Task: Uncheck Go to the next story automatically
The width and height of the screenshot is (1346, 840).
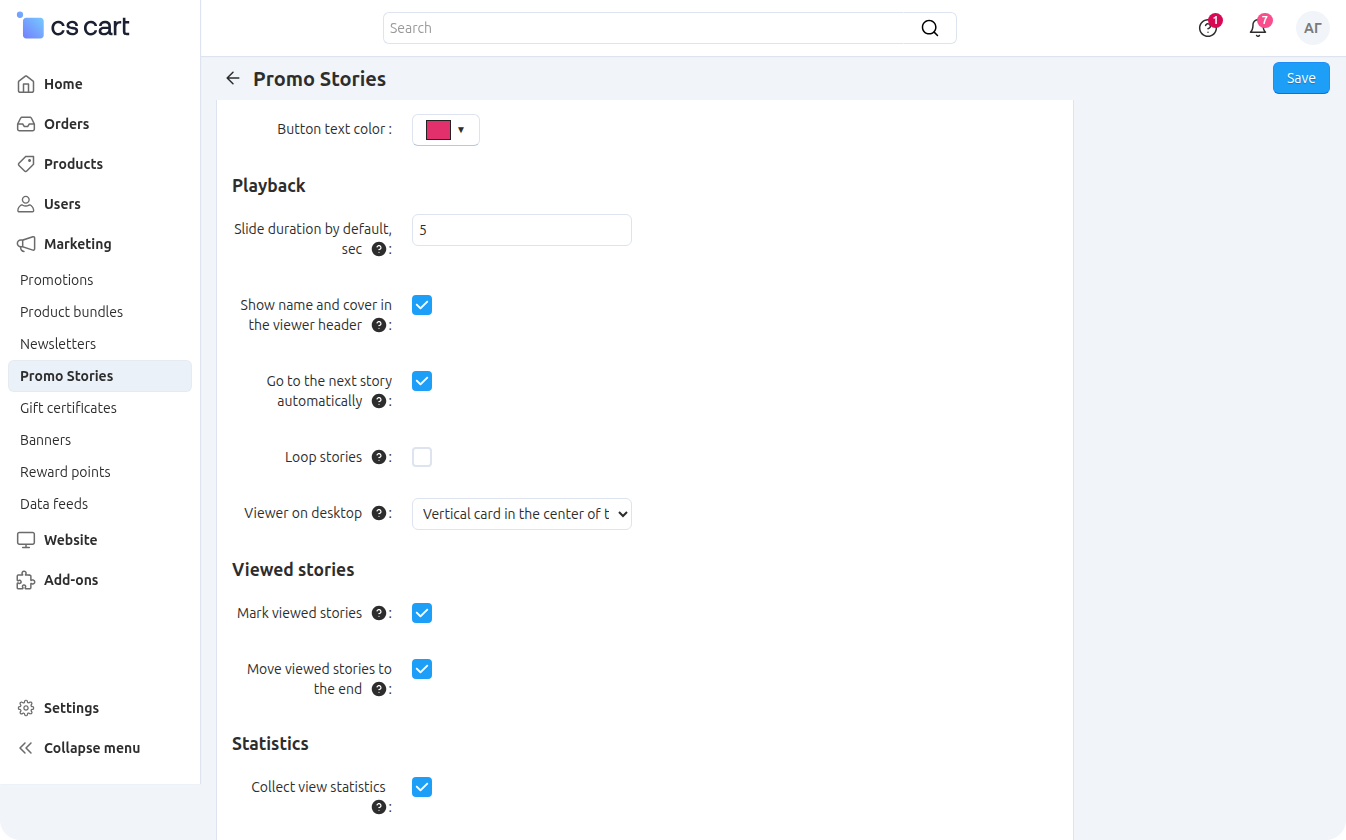Action: pos(422,381)
